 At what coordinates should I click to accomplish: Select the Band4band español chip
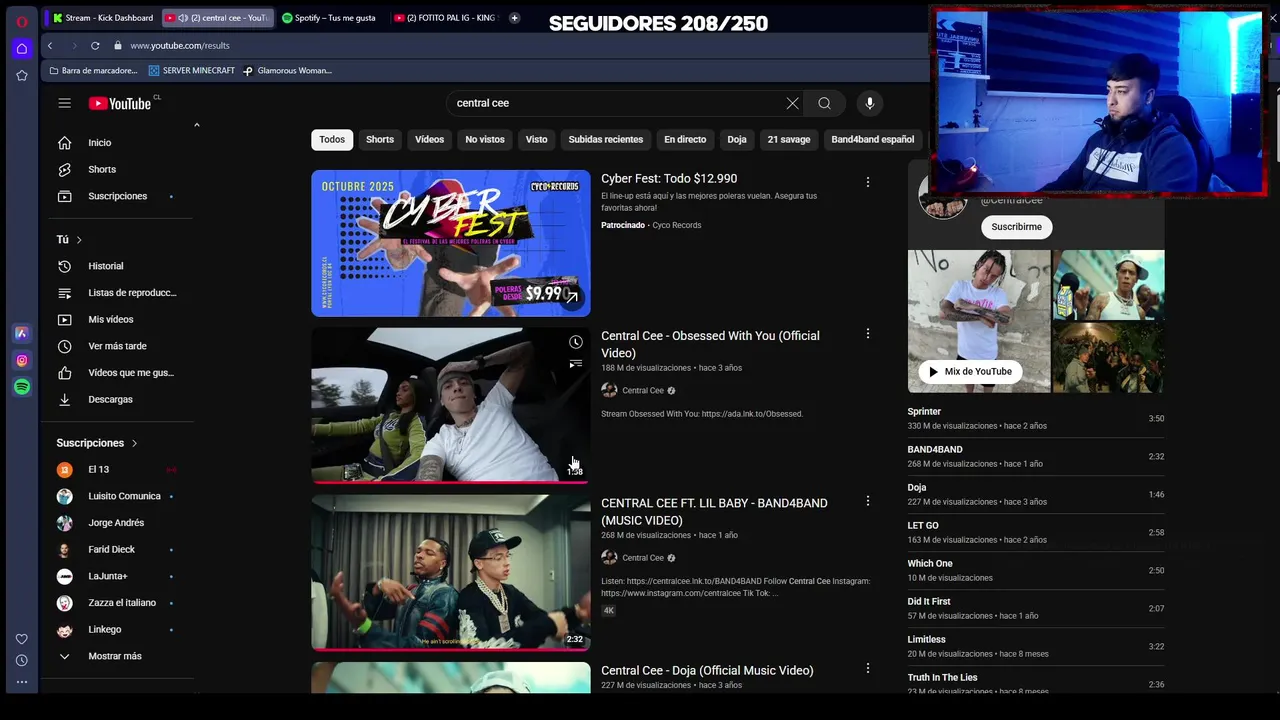873,139
